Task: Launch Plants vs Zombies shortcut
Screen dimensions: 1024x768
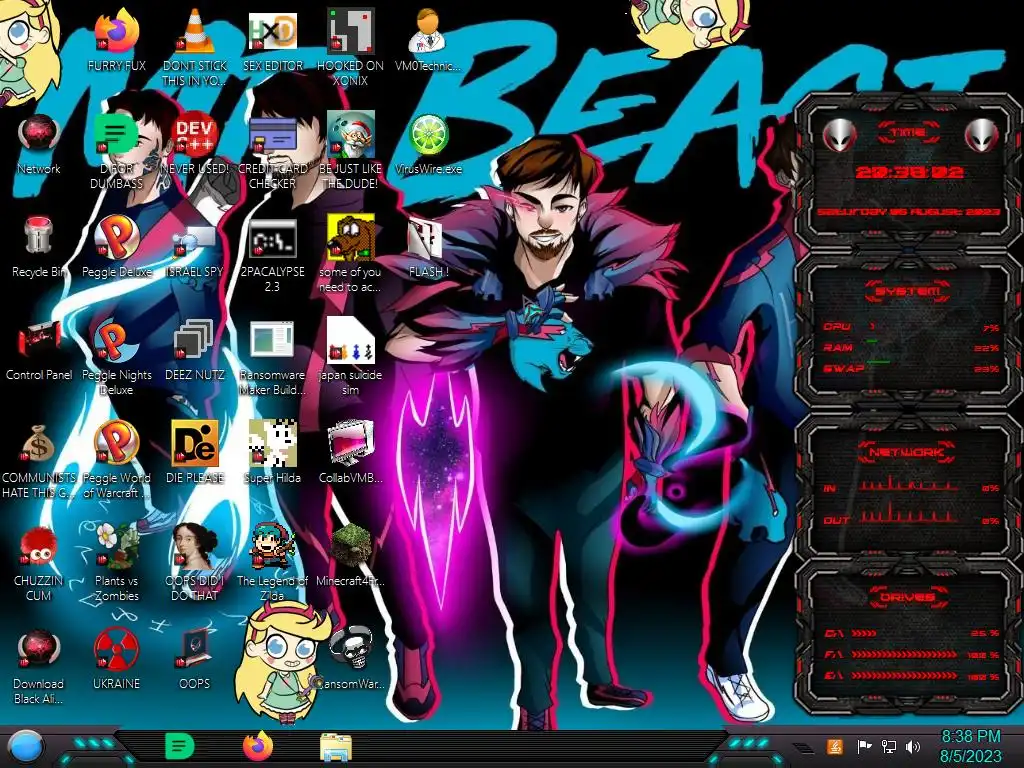Action: (116, 547)
